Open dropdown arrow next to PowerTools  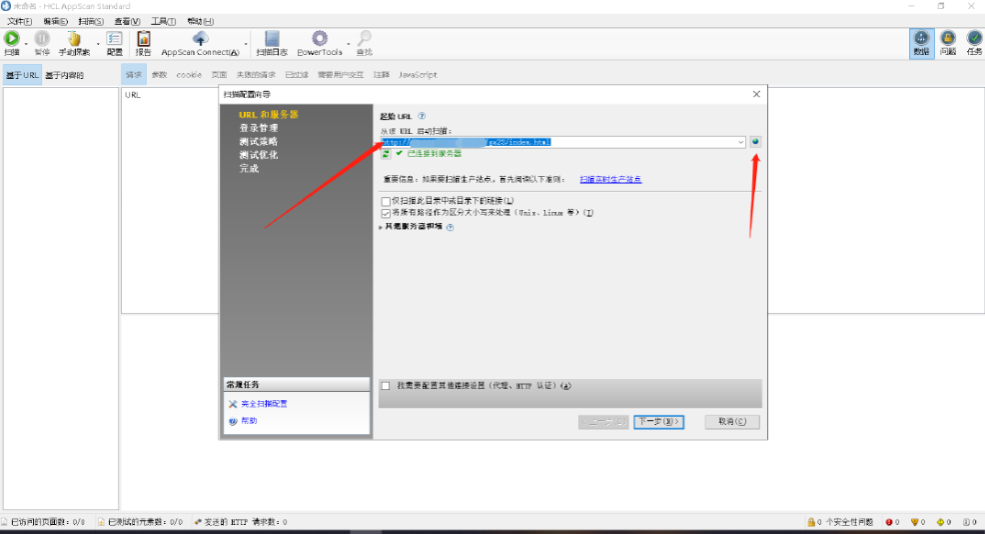(x=349, y=44)
